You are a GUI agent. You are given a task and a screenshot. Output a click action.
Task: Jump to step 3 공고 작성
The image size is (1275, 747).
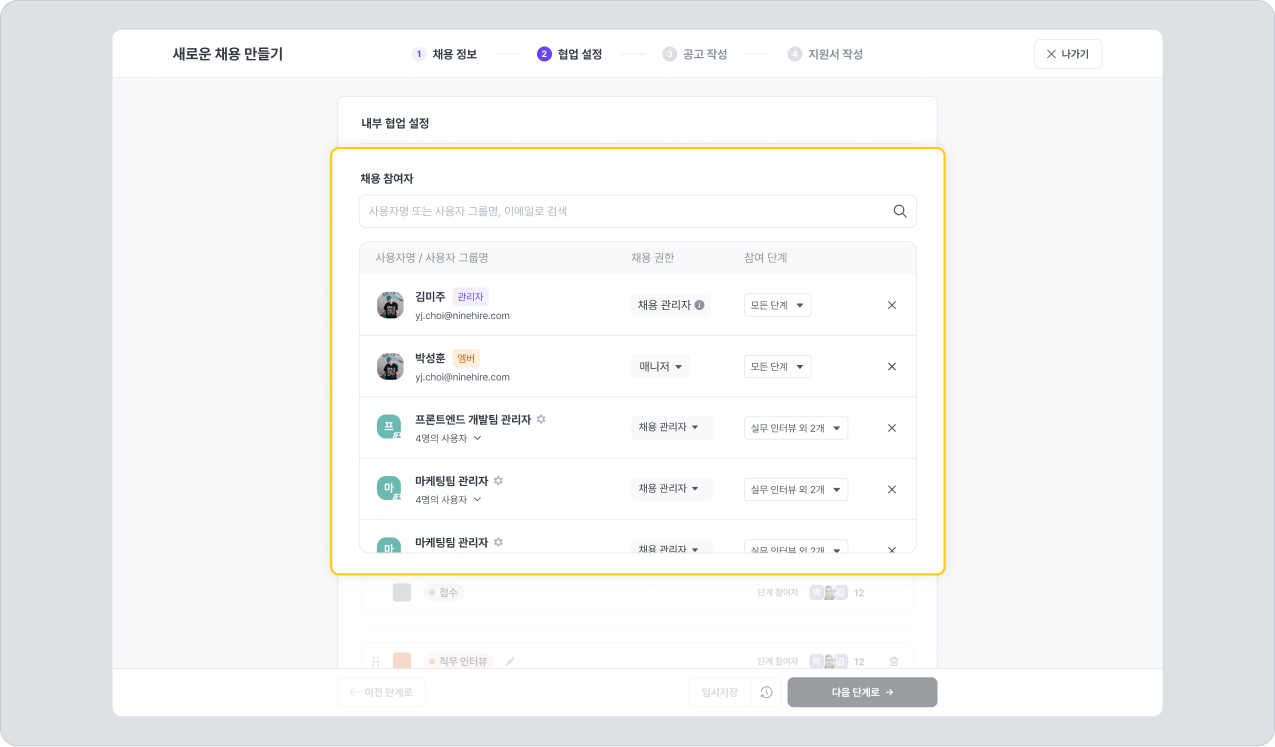694,54
